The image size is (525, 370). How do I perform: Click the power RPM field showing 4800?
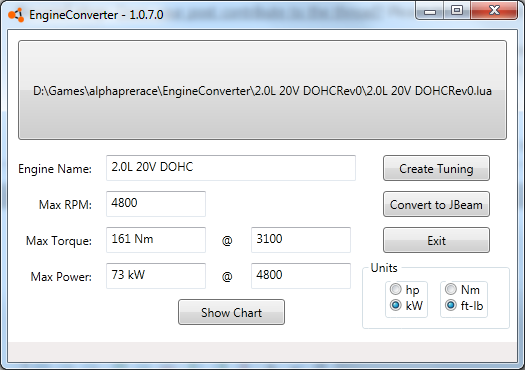(x=301, y=276)
